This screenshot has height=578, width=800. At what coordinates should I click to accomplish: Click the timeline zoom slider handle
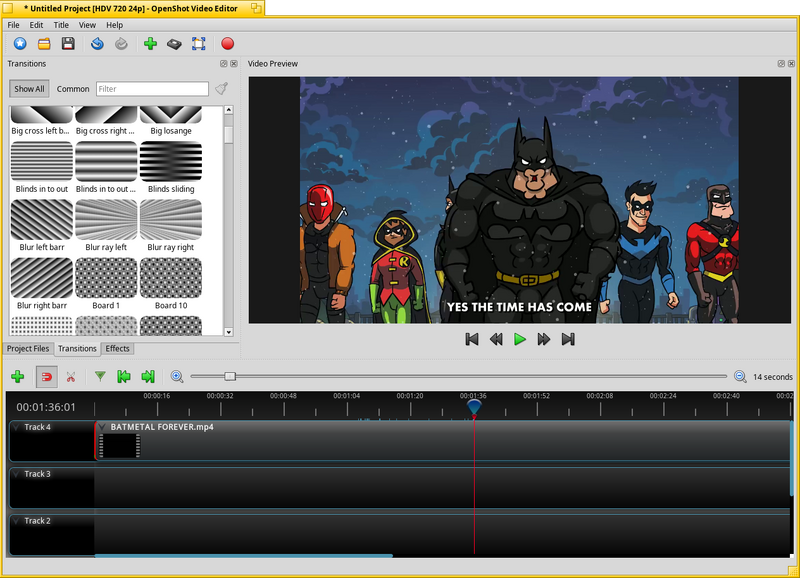(230, 376)
